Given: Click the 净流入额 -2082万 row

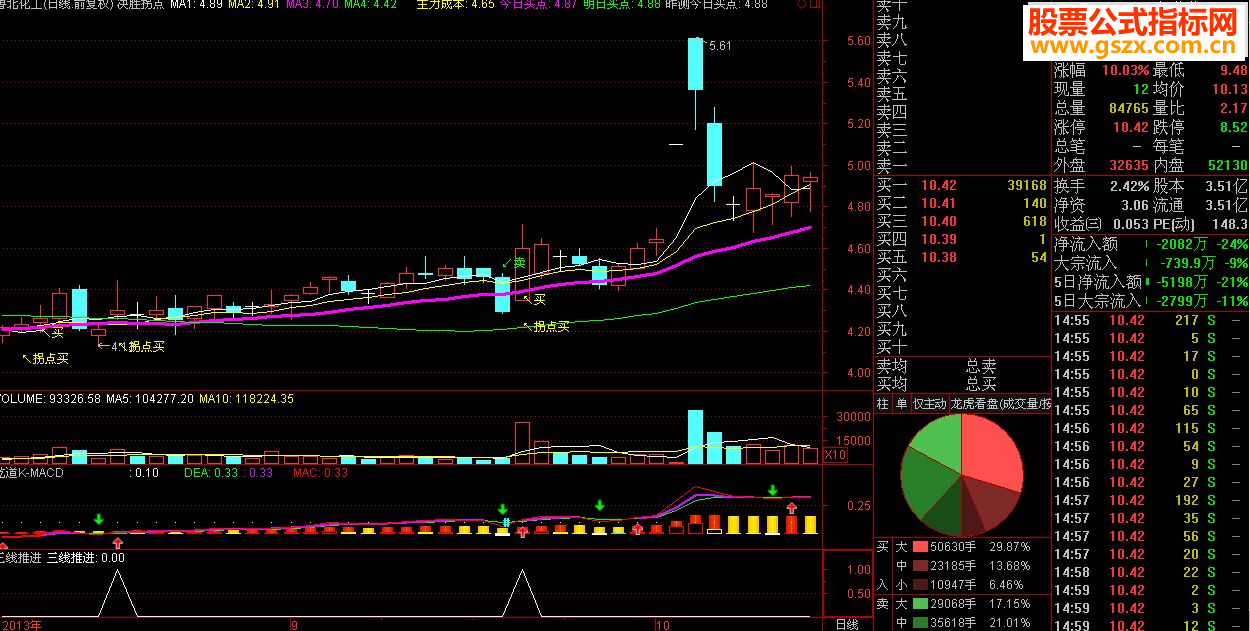Looking at the screenshot, I should pos(1151,244).
